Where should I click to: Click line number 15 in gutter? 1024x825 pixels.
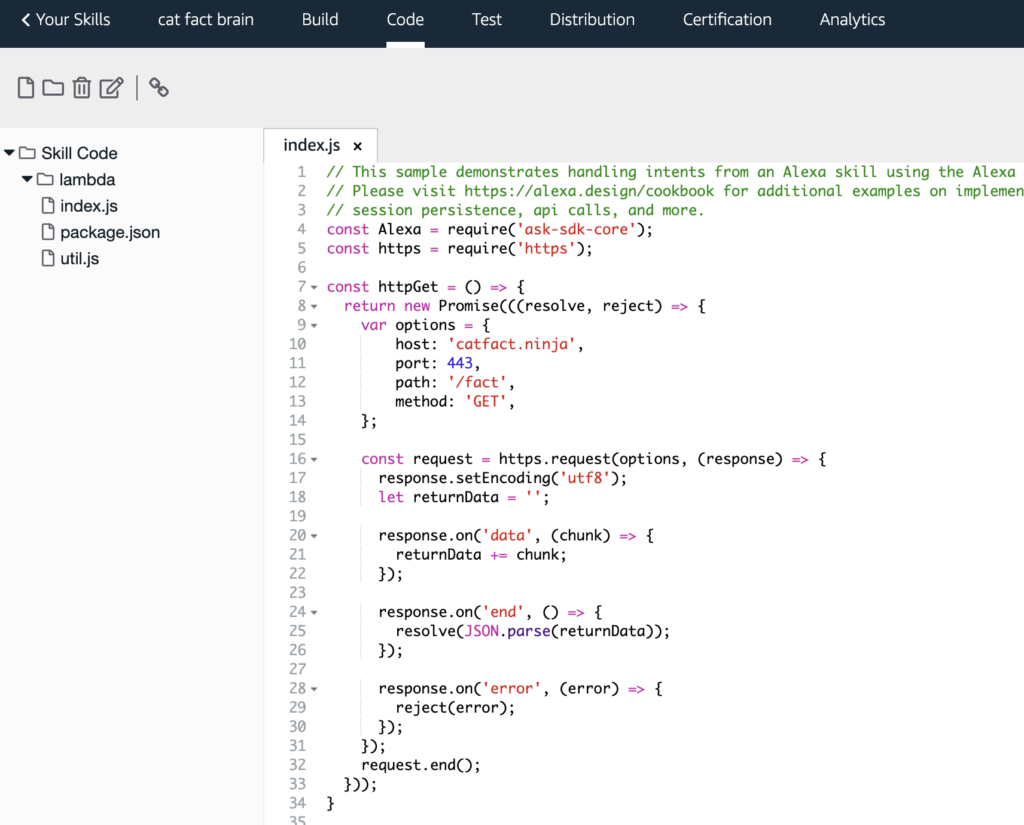point(297,440)
